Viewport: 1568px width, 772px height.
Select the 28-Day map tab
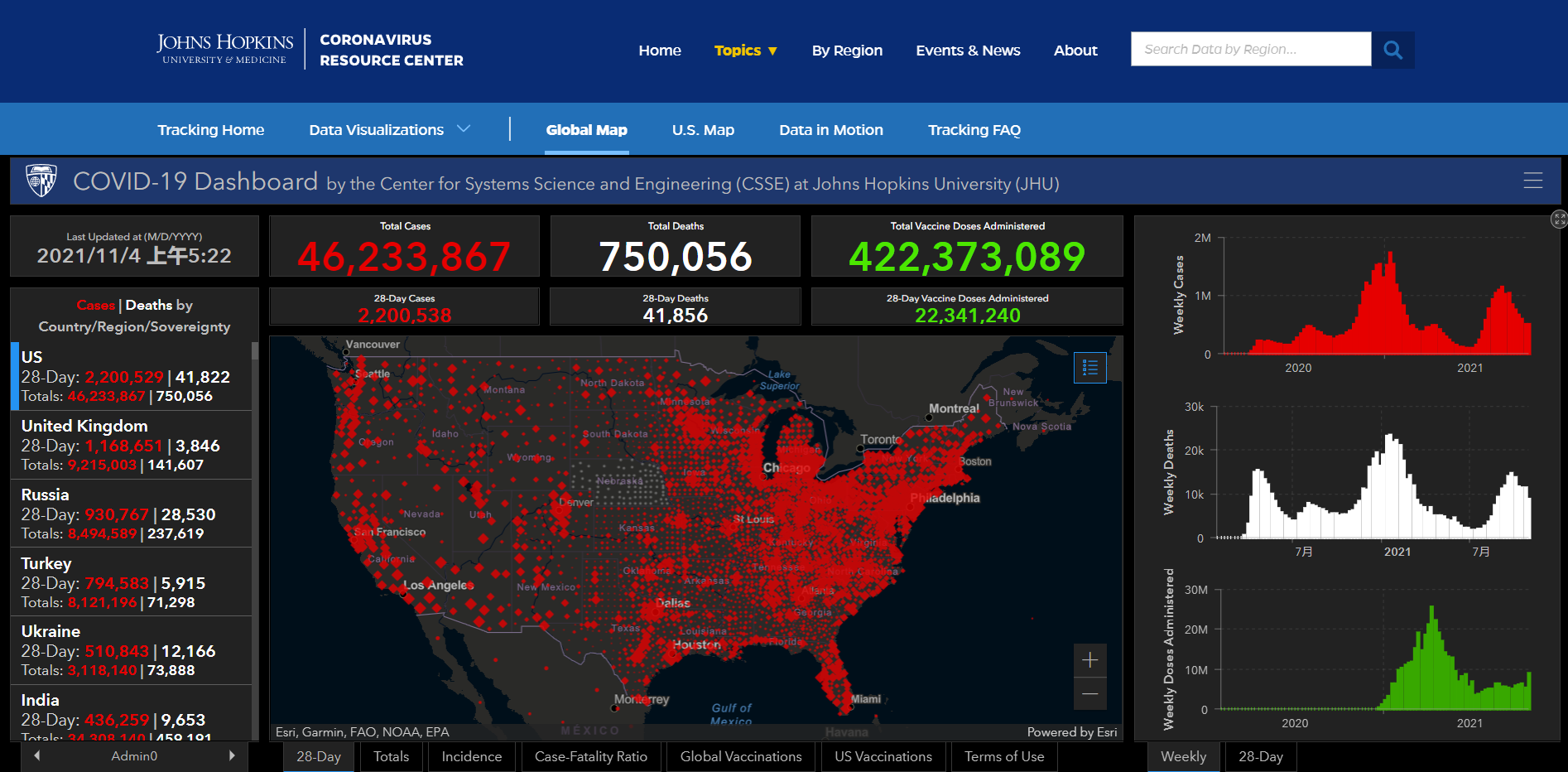(x=319, y=756)
